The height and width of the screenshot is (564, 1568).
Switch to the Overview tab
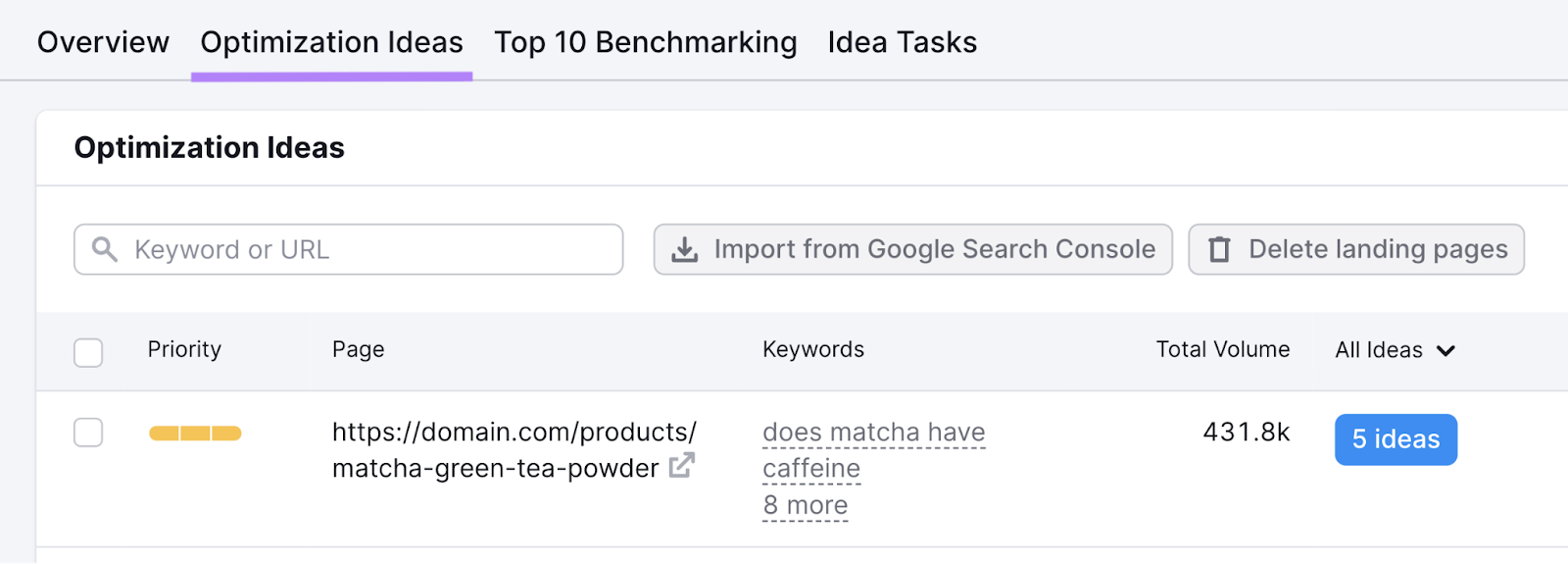click(103, 42)
